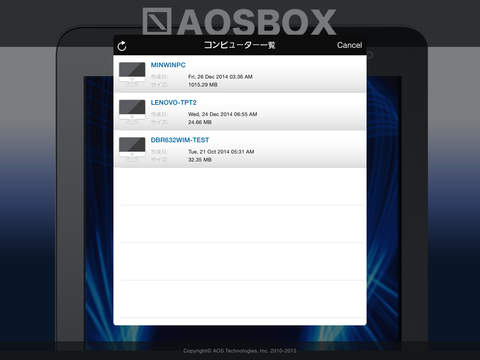
Task: Click the コンピューター一覧 dialog title
Action: coord(239,45)
